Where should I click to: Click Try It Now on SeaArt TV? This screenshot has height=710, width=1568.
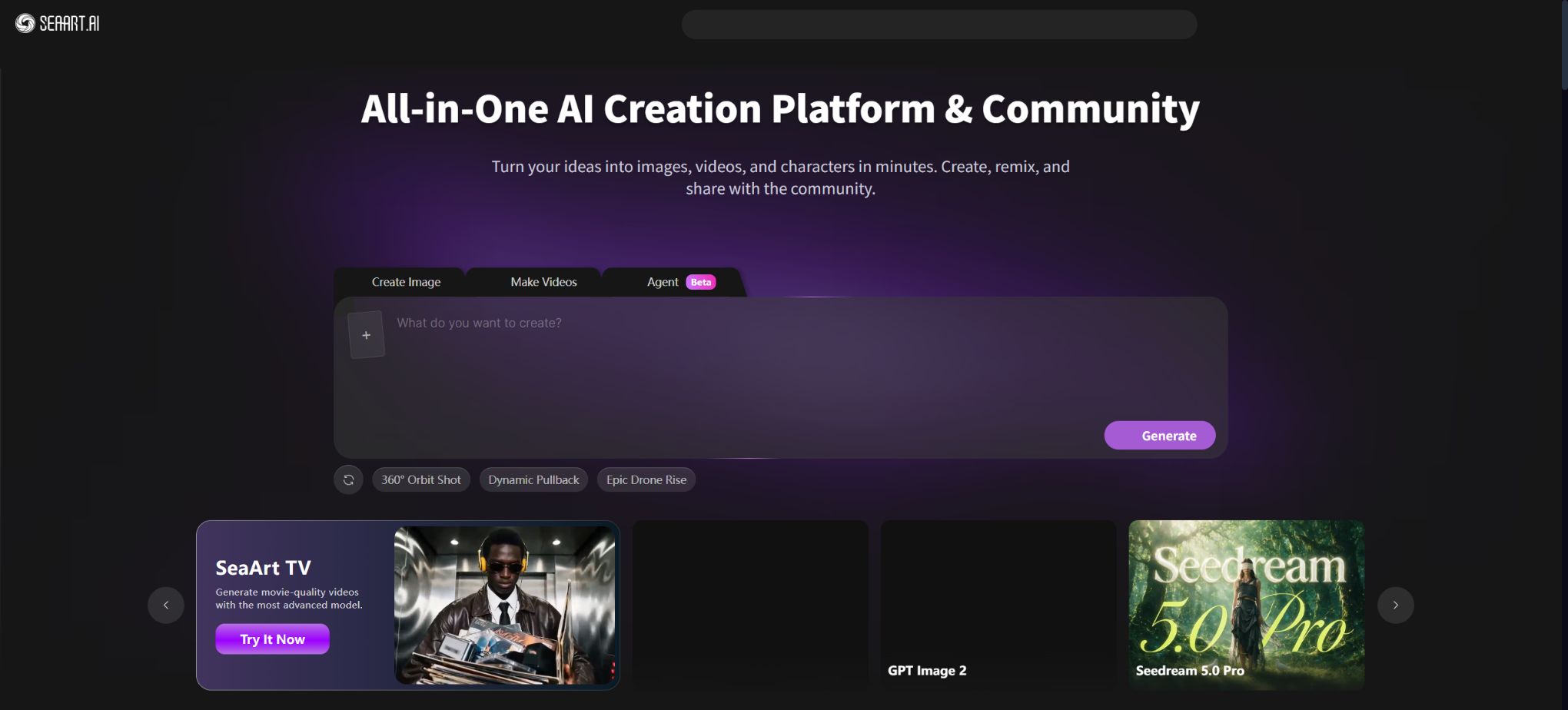coord(272,639)
